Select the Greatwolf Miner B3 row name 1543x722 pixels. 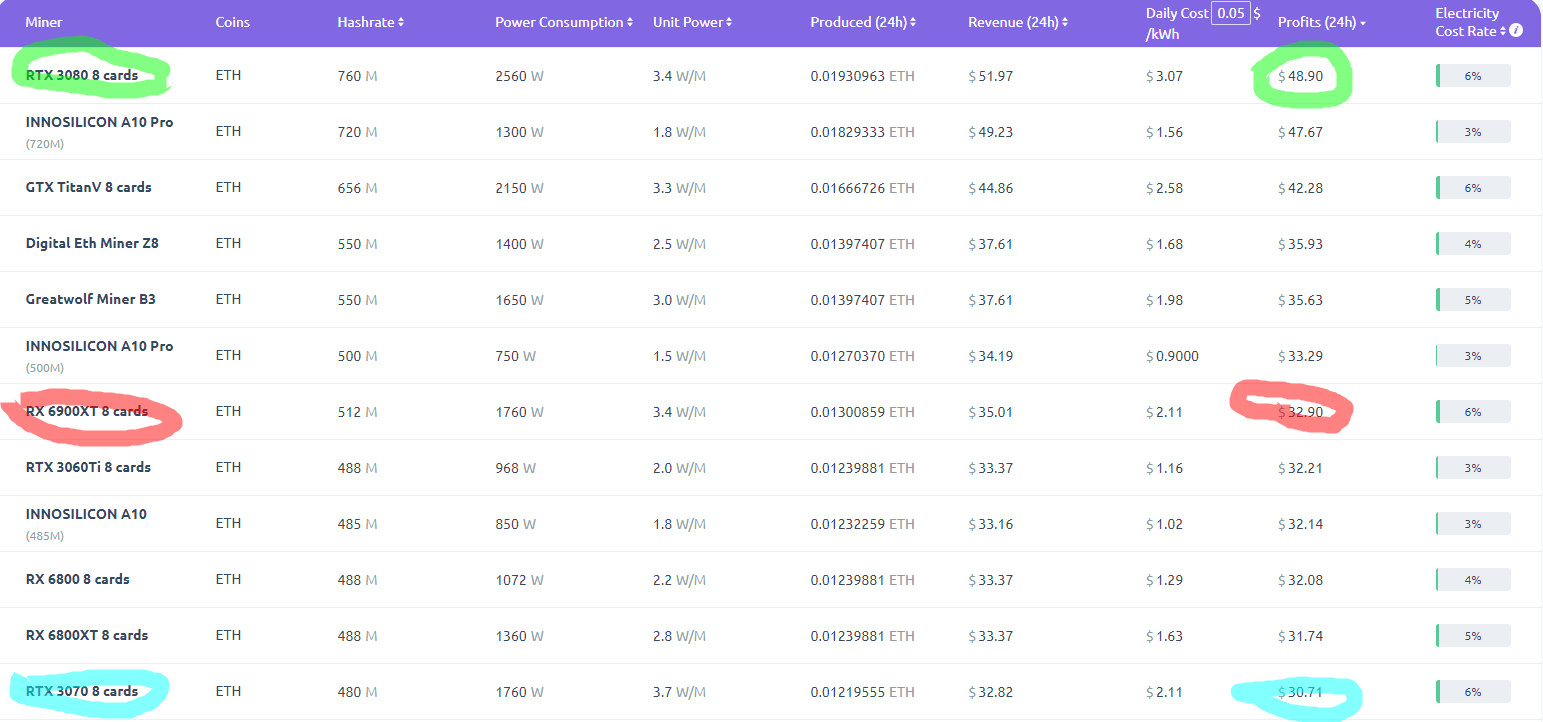point(91,299)
